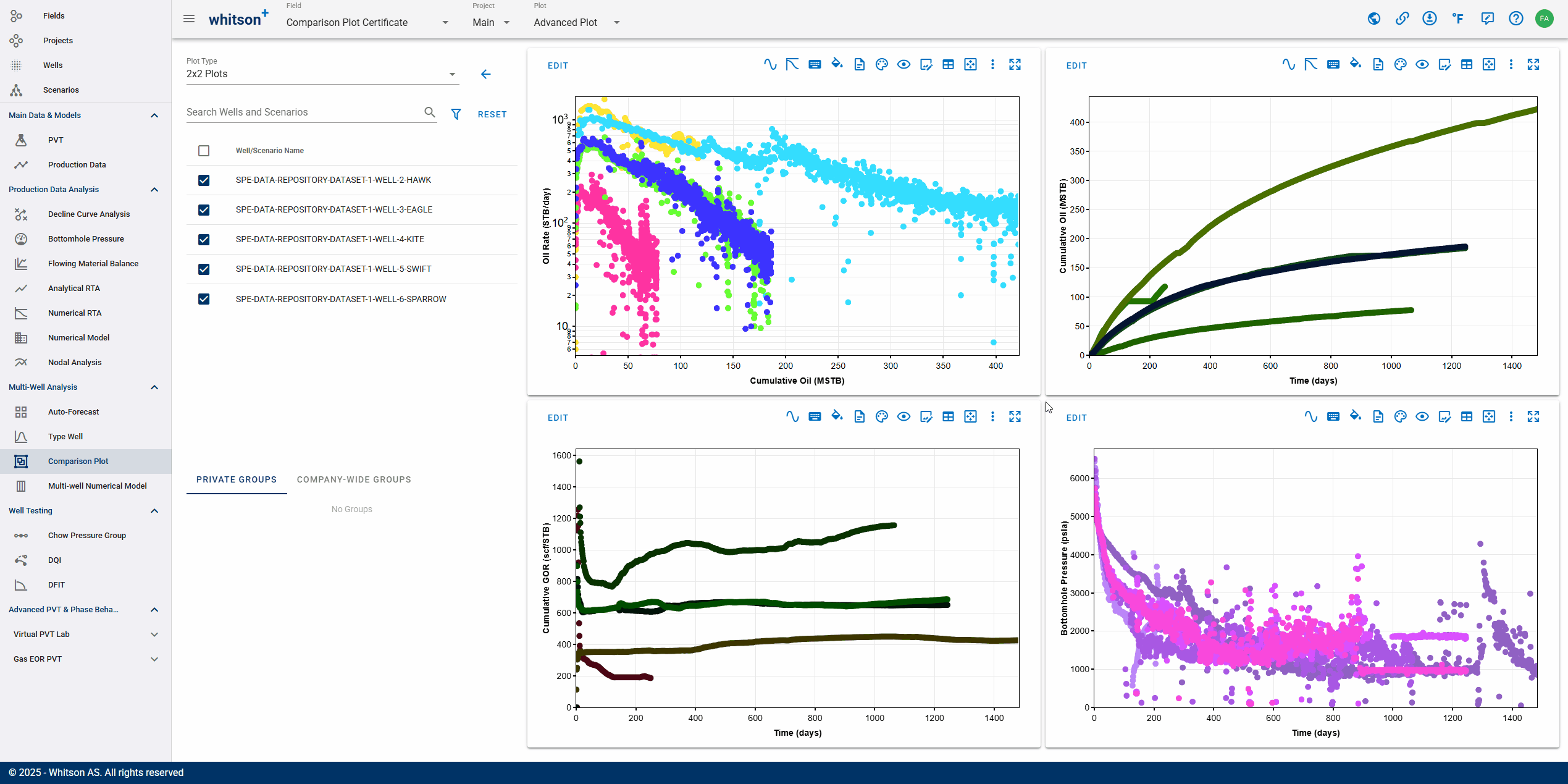
Task: Click the download icon in the top bar
Action: pyautogui.click(x=1430, y=19)
